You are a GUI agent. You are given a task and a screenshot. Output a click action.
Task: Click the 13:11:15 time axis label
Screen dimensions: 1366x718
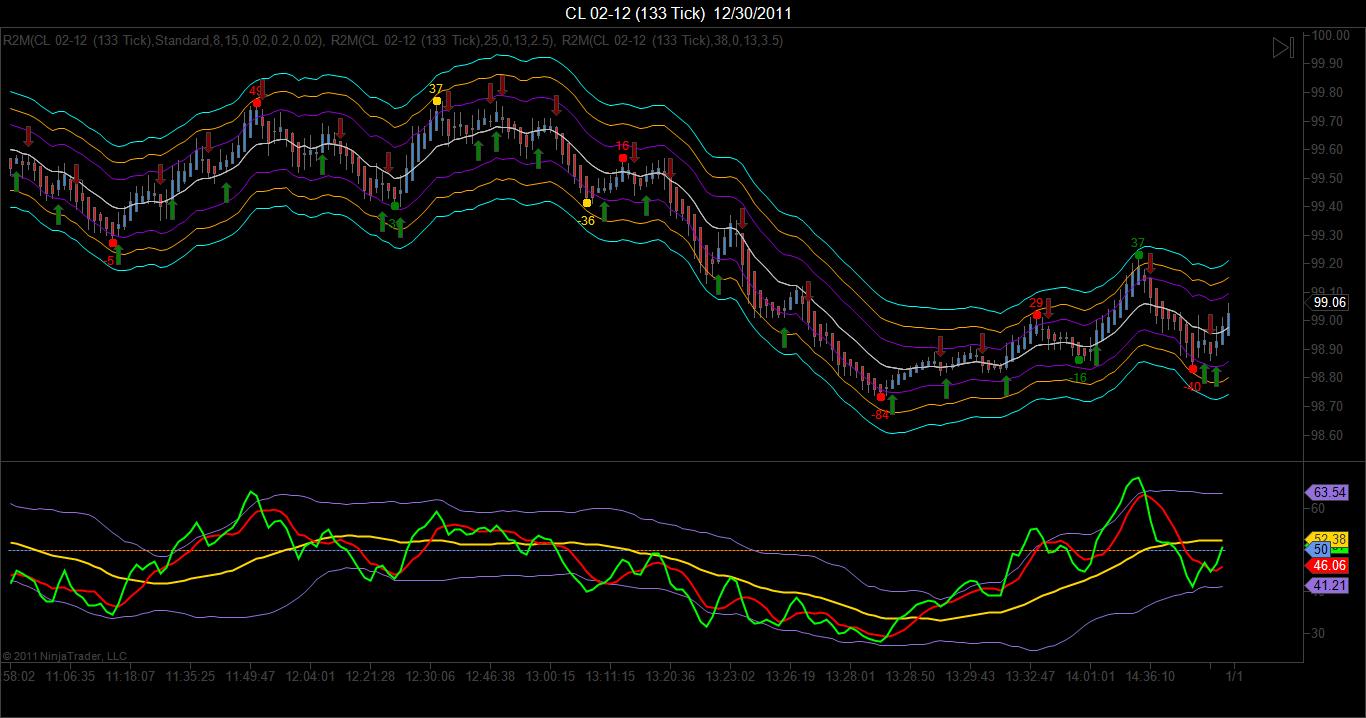(x=610, y=676)
